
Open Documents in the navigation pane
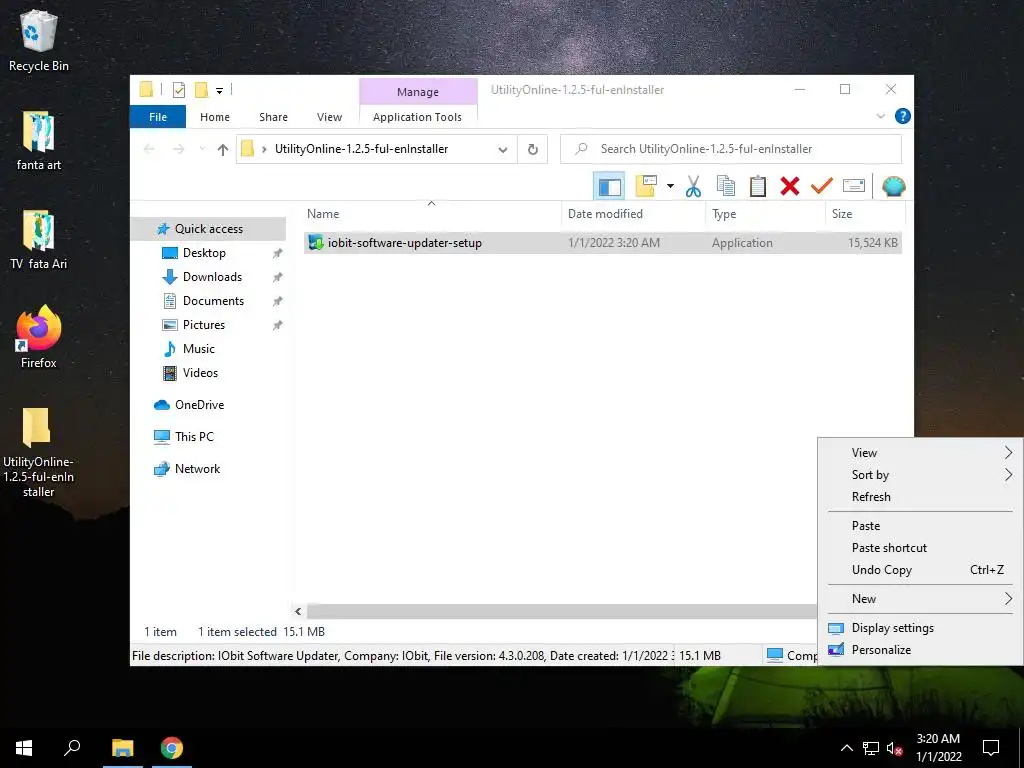coord(213,301)
